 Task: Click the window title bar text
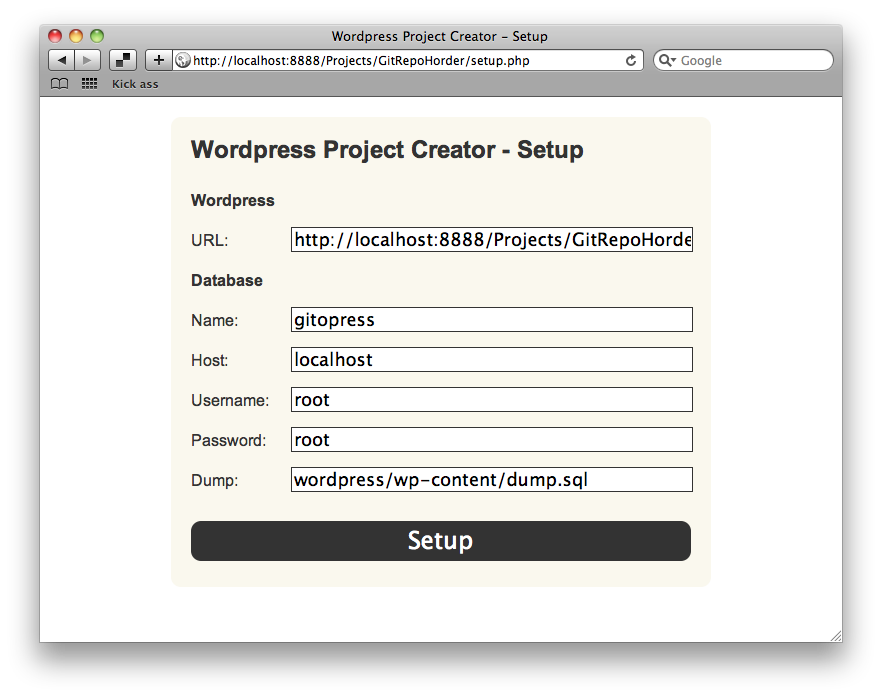pyautogui.click(x=439, y=36)
